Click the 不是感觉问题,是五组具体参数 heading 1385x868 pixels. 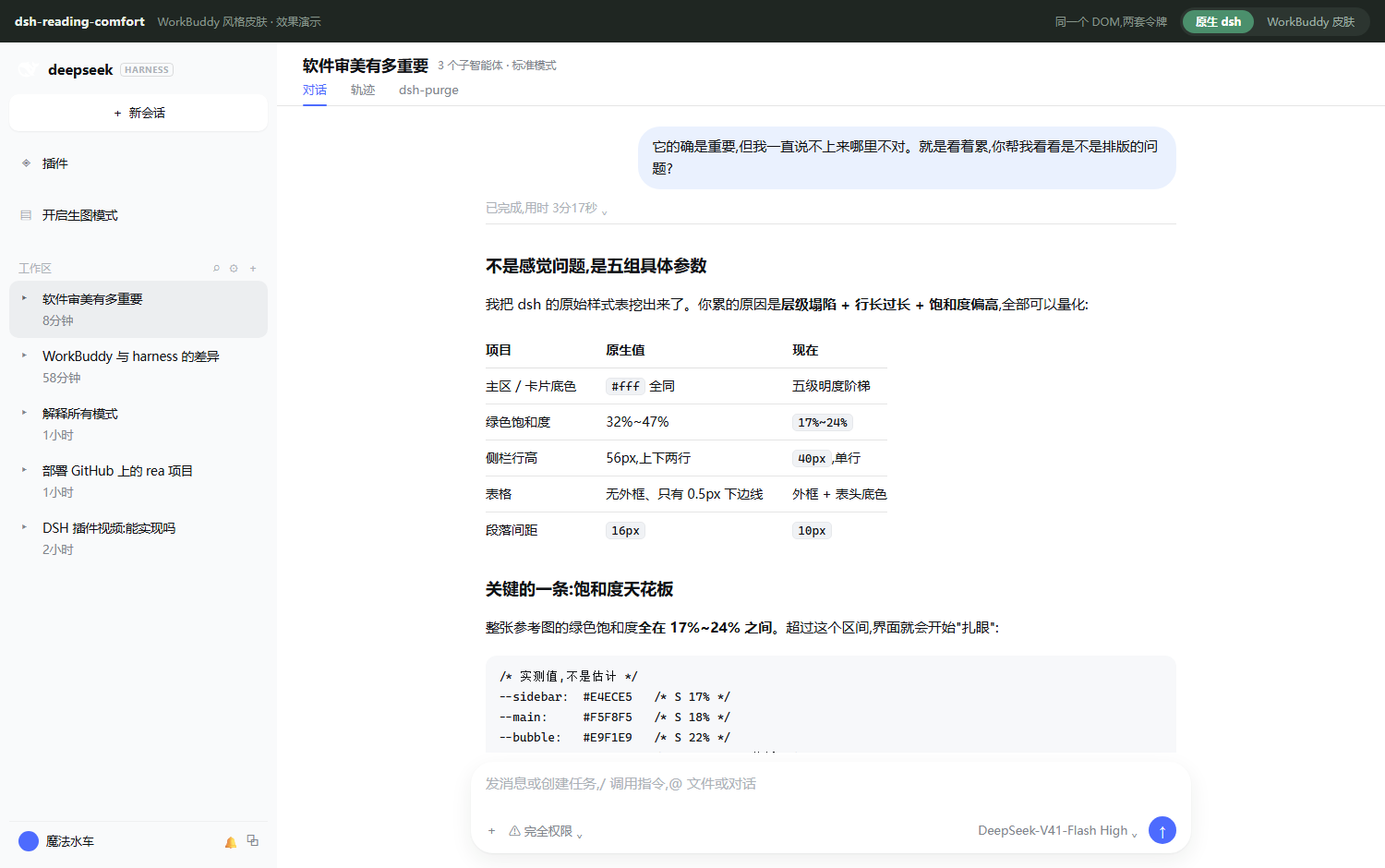596,266
